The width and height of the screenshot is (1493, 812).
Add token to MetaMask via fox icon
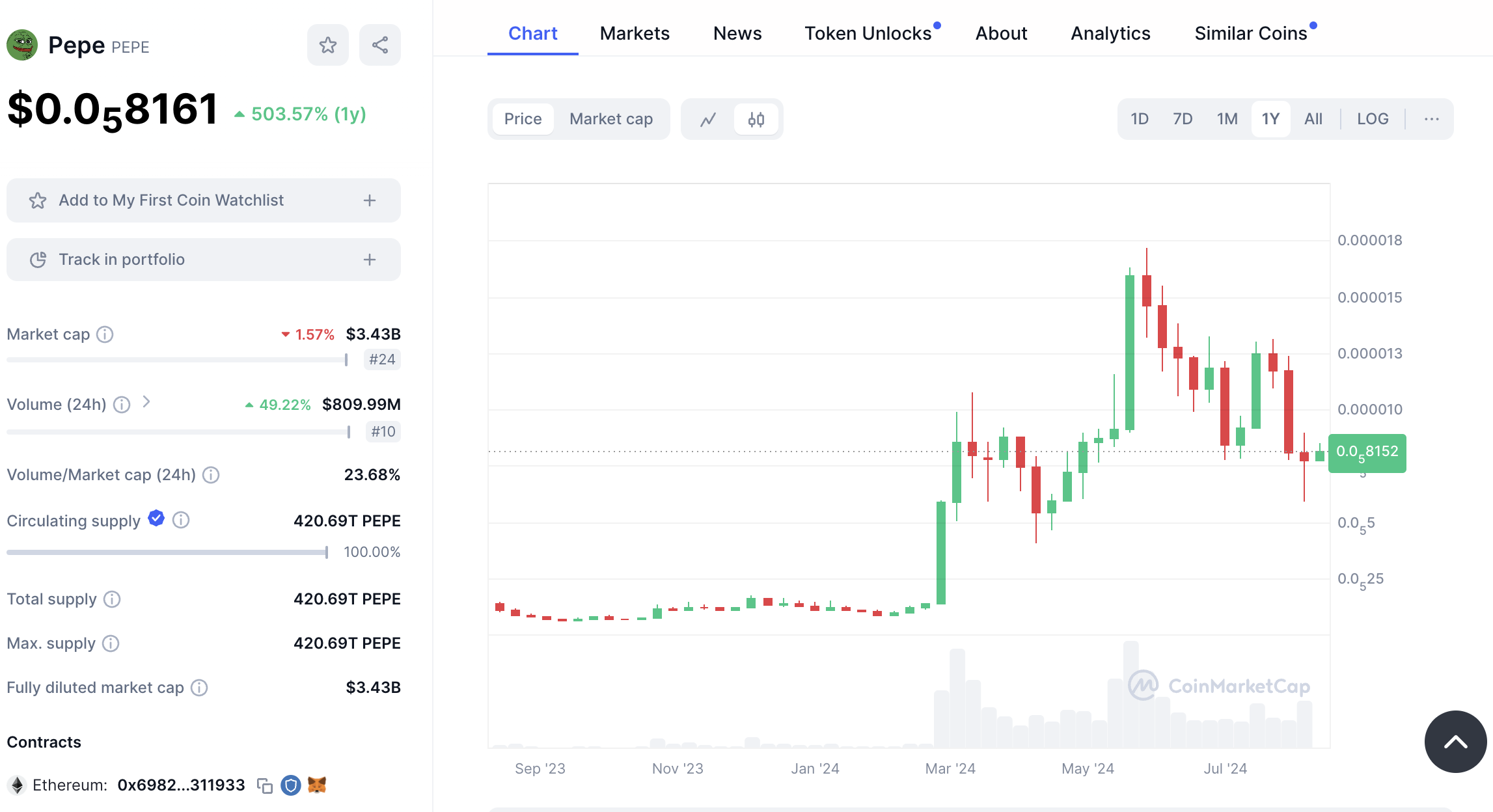(x=316, y=785)
